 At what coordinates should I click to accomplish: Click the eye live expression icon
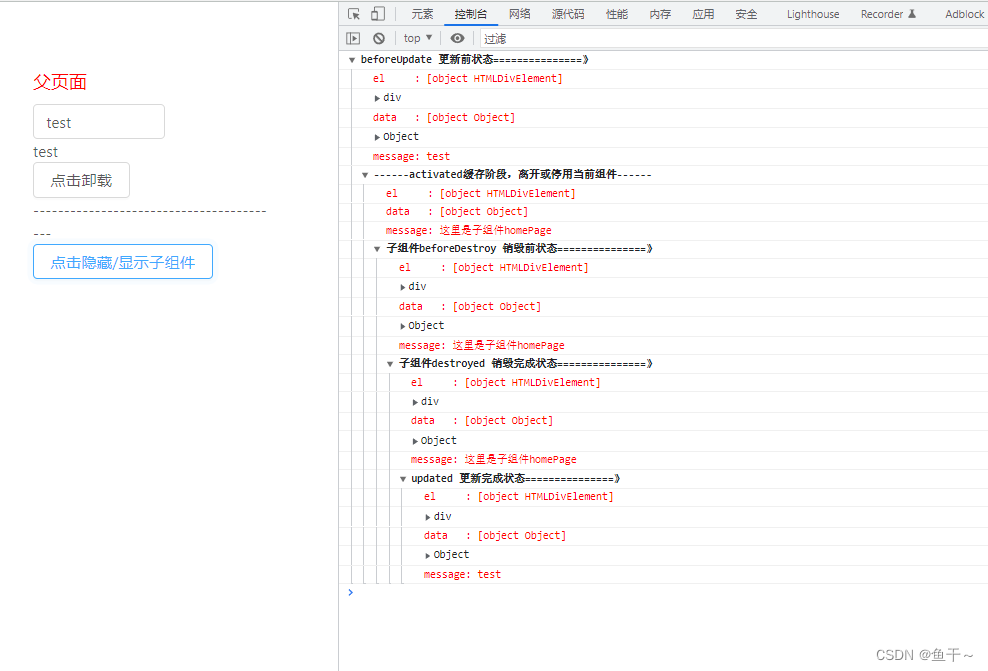pos(457,38)
